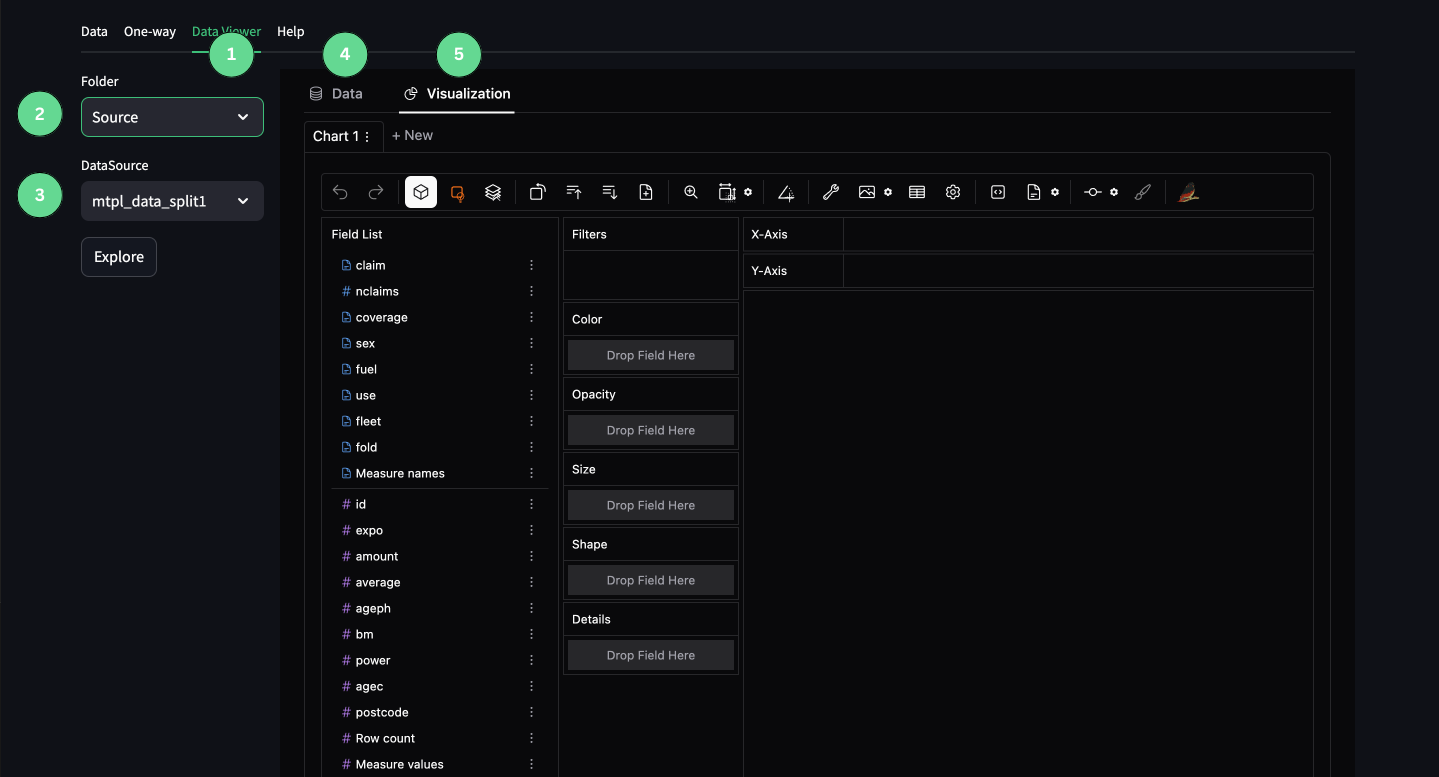1439x777 pixels.
Task: Click the bird logo icon in toolbar
Action: [1188, 192]
